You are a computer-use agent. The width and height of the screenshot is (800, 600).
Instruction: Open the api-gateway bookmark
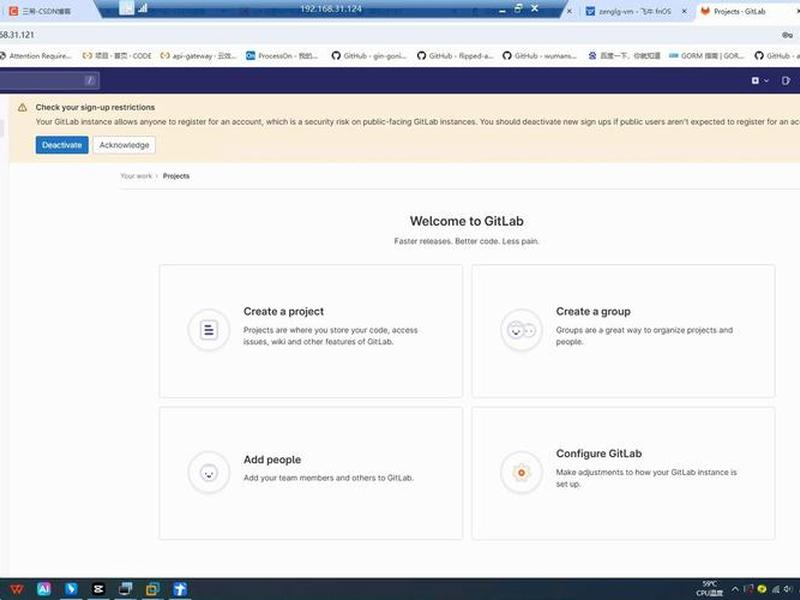(198, 56)
